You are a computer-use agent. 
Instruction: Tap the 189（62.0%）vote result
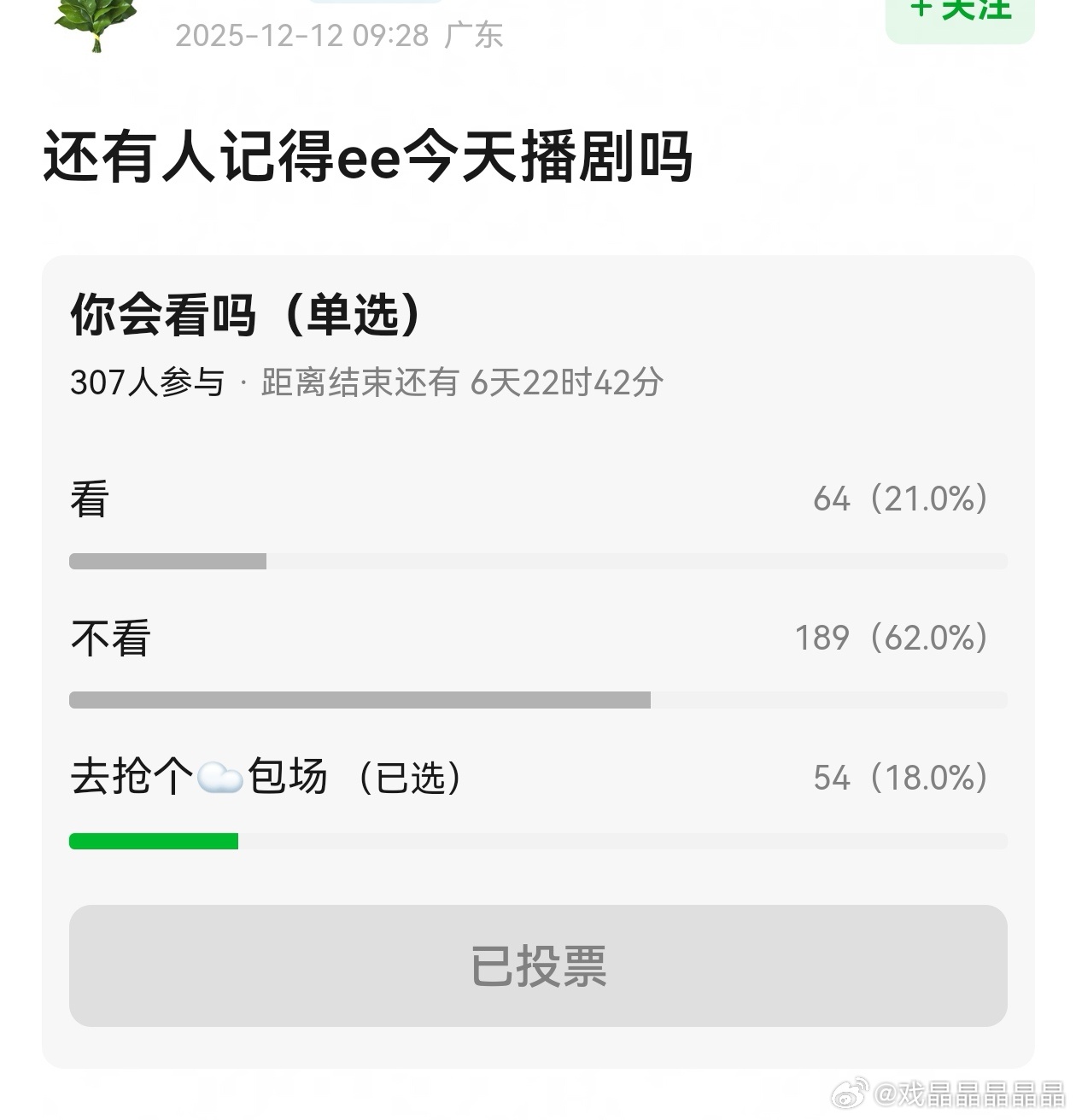(x=892, y=638)
